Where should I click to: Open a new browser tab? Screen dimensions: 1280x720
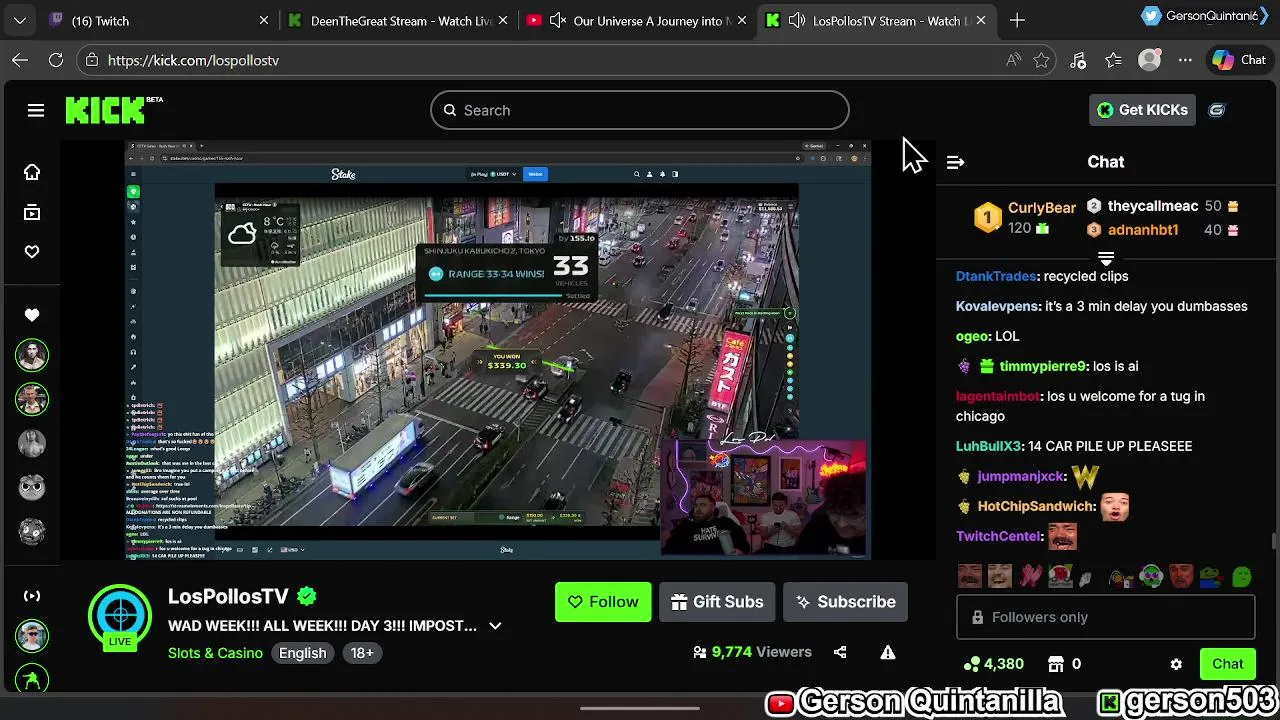1017,20
